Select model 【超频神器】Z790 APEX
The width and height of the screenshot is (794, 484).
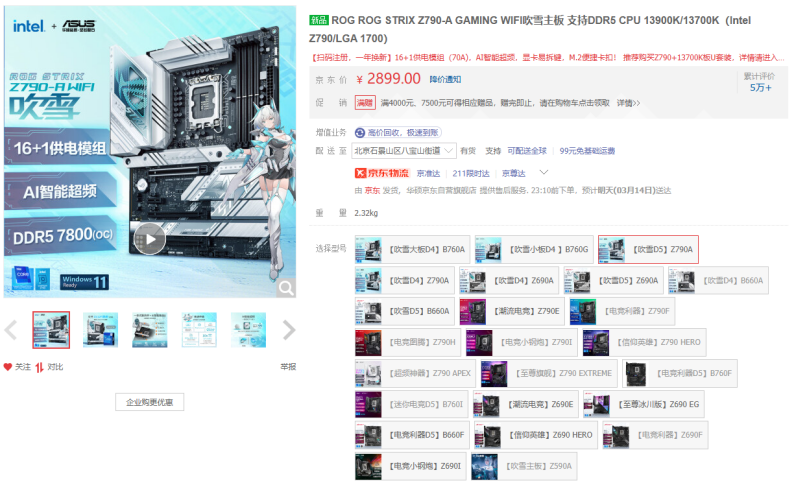[x=415, y=373]
